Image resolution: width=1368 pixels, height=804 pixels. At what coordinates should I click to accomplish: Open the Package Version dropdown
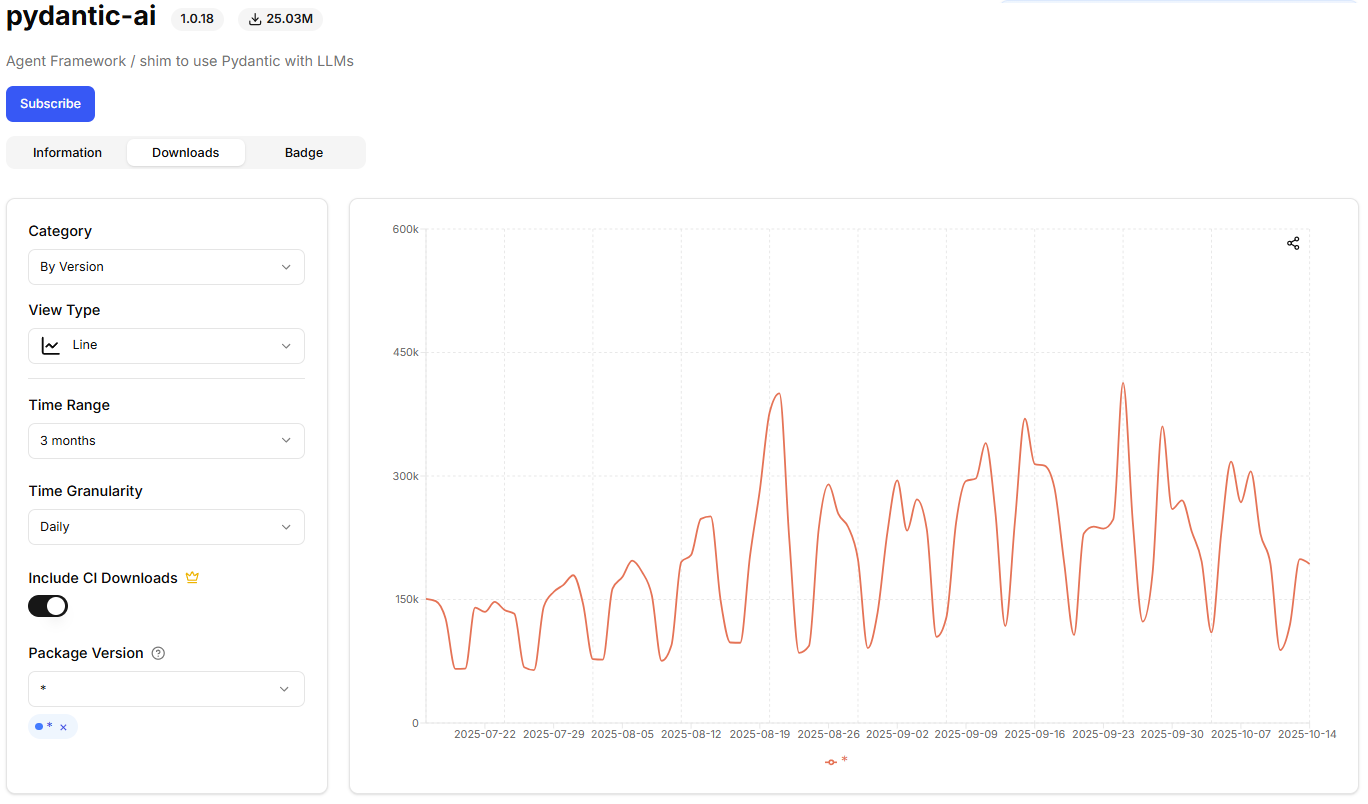click(166, 689)
